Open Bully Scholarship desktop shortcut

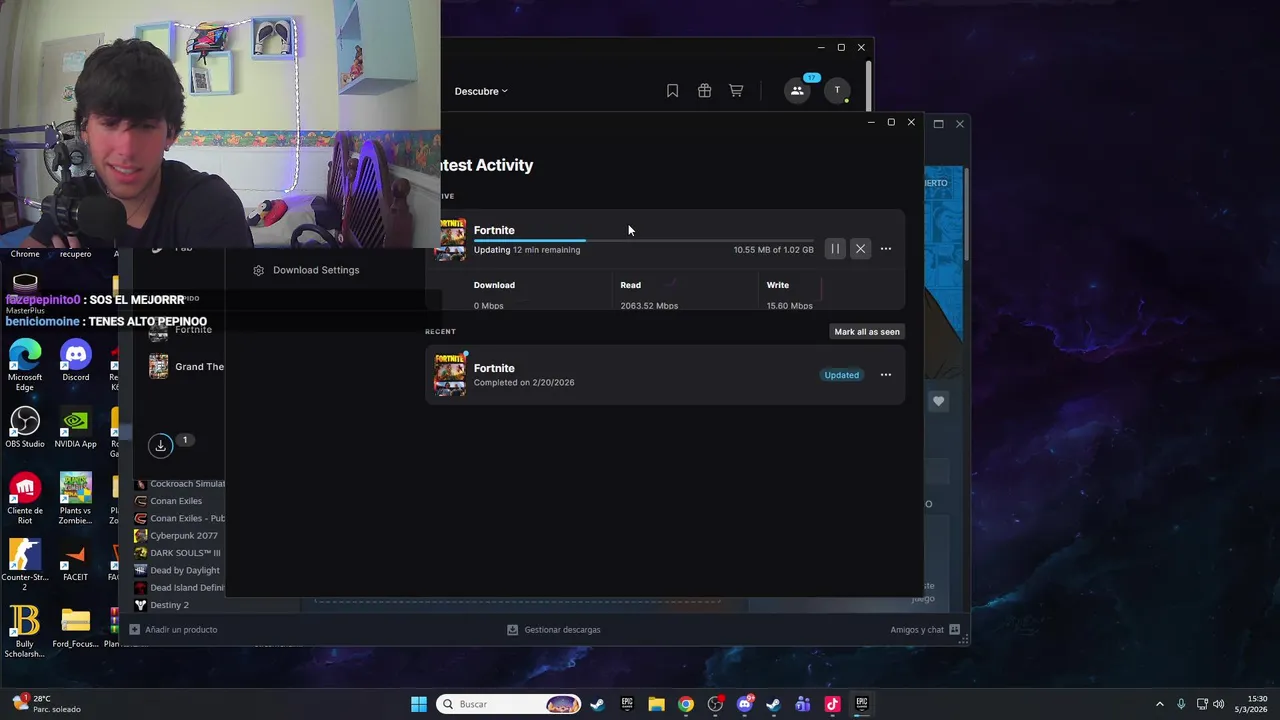coord(25,633)
